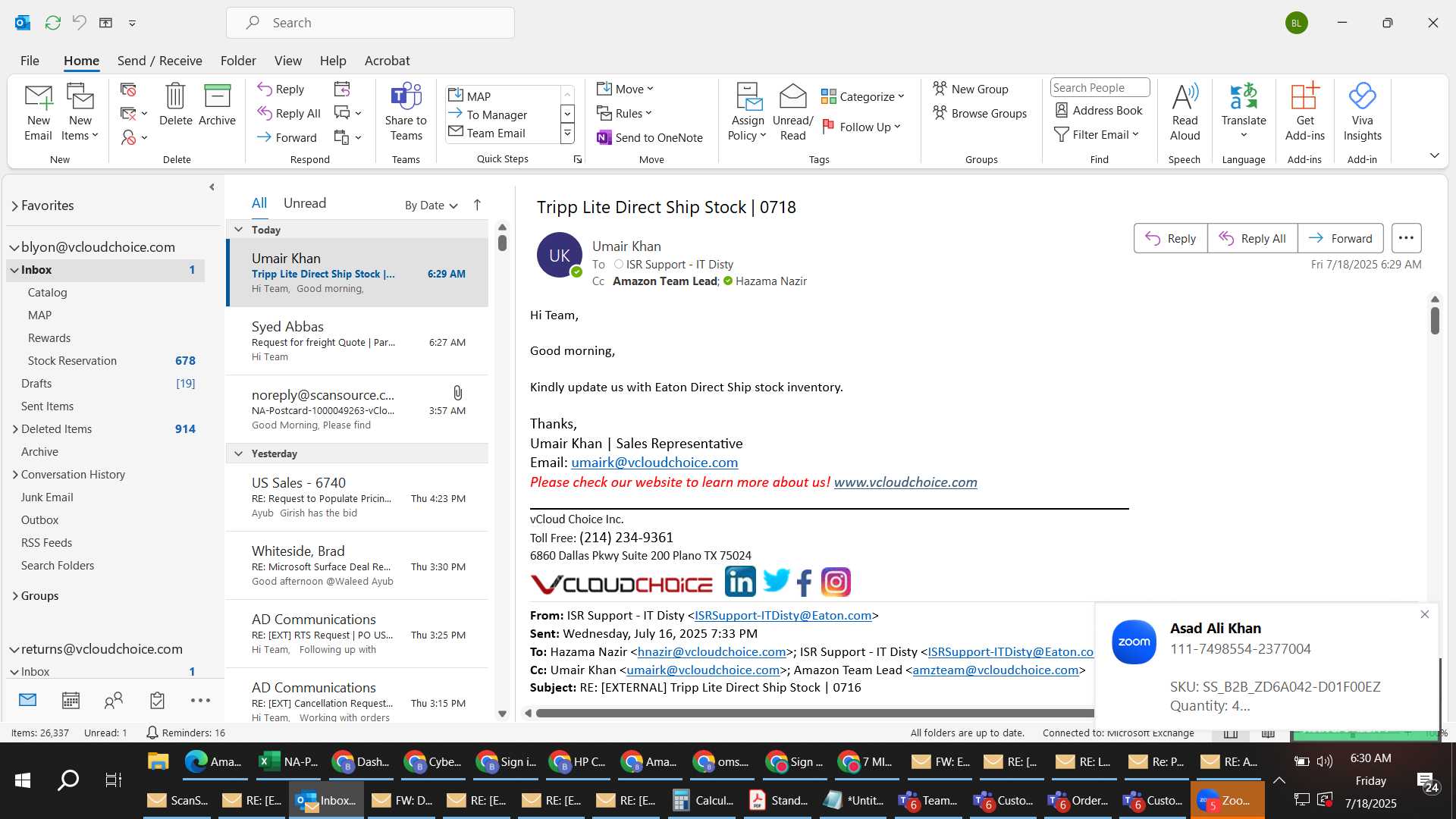Open the Folder tab
The image size is (1456, 819).
pos(238,61)
